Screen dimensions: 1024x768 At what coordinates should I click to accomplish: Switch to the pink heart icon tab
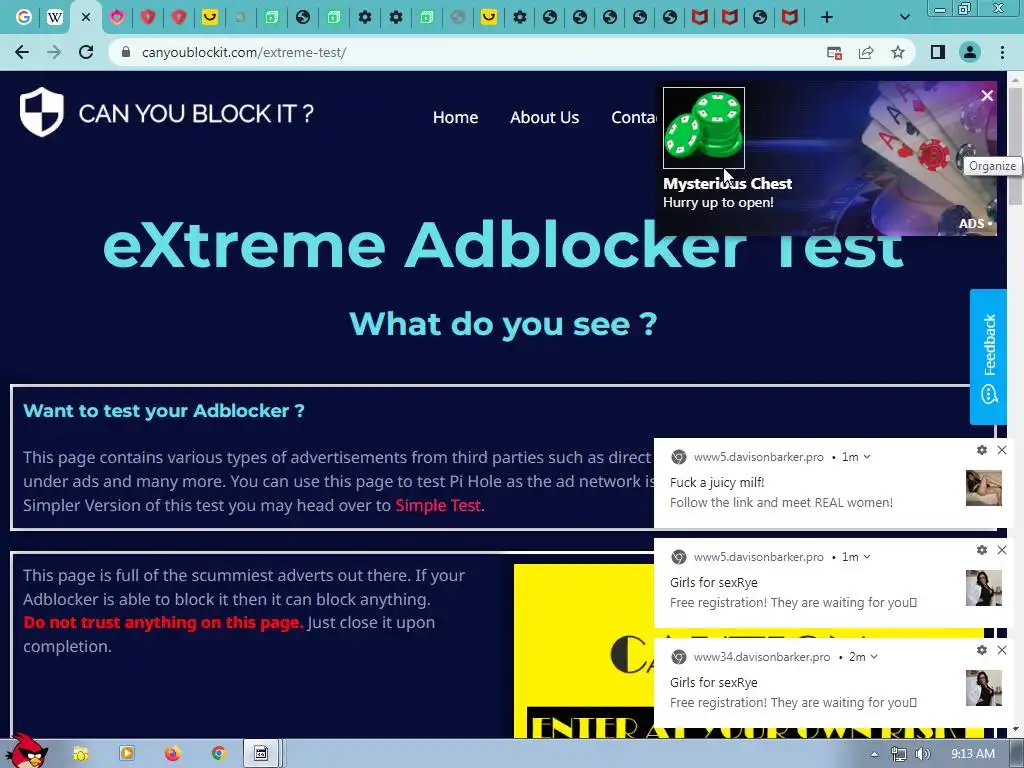117,18
